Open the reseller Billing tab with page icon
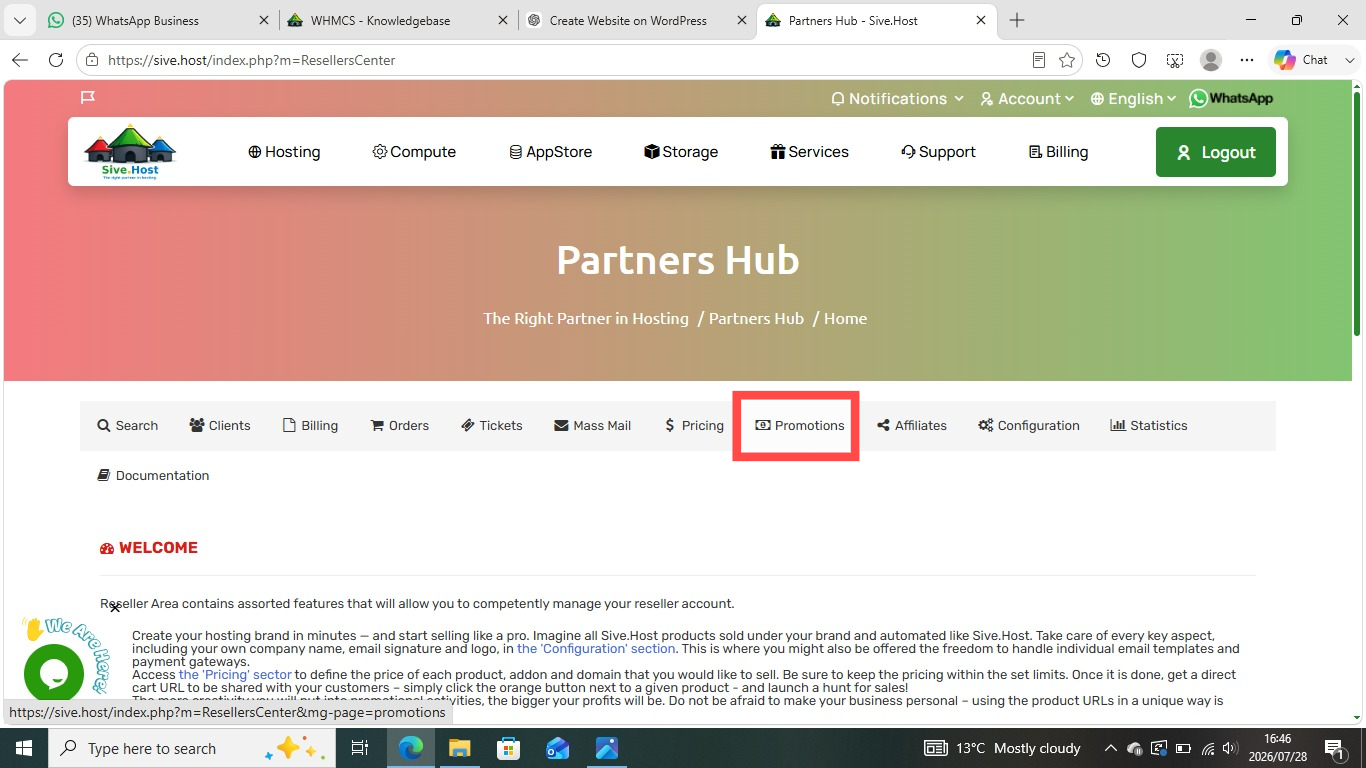Image resolution: width=1366 pixels, height=768 pixels. (310, 426)
